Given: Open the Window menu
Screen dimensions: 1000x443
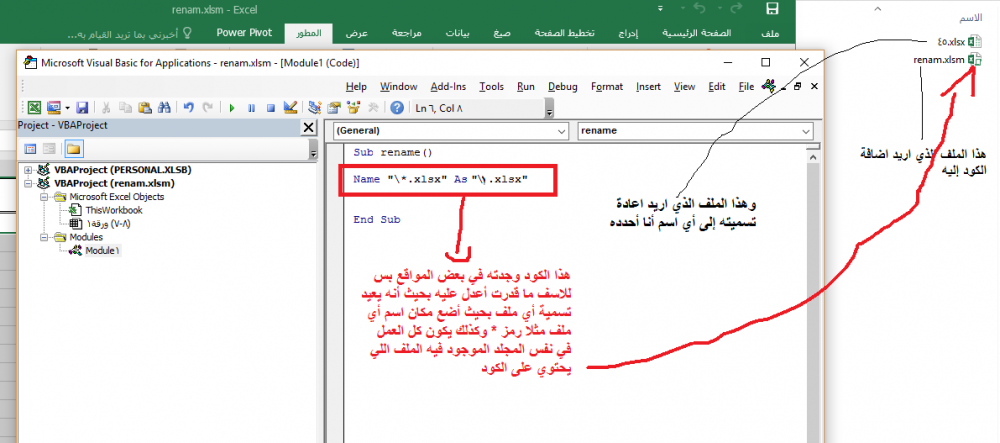Looking at the screenshot, I should [399, 87].
